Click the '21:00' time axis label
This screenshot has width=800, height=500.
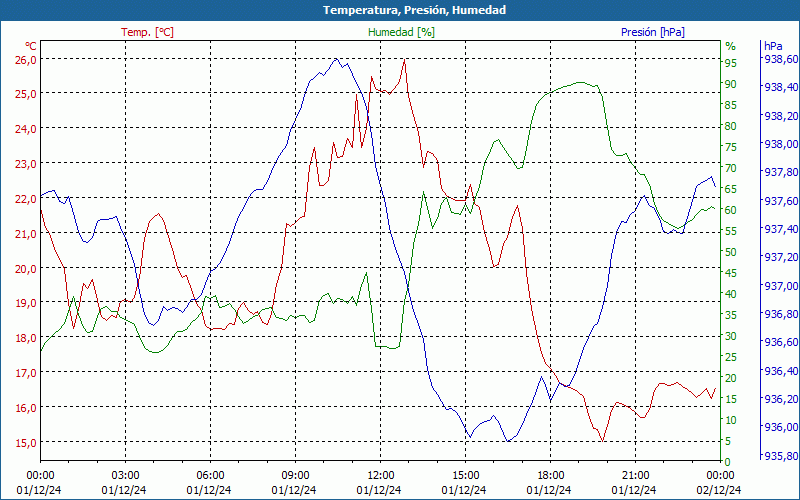click(x=635, y=476)
